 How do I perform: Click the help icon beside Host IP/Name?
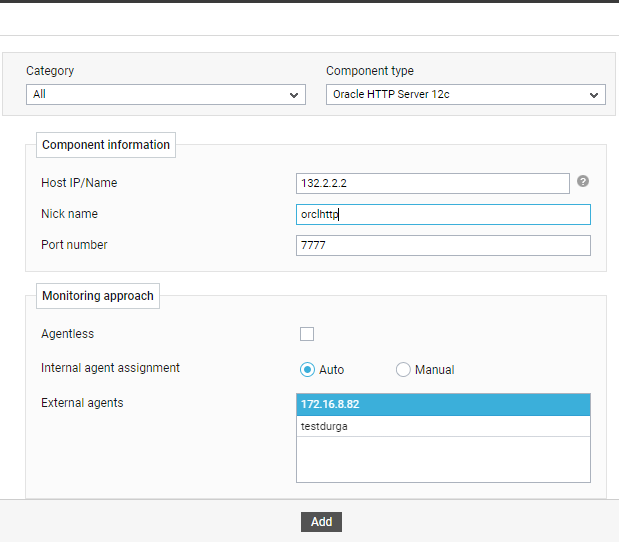[583, 181]
